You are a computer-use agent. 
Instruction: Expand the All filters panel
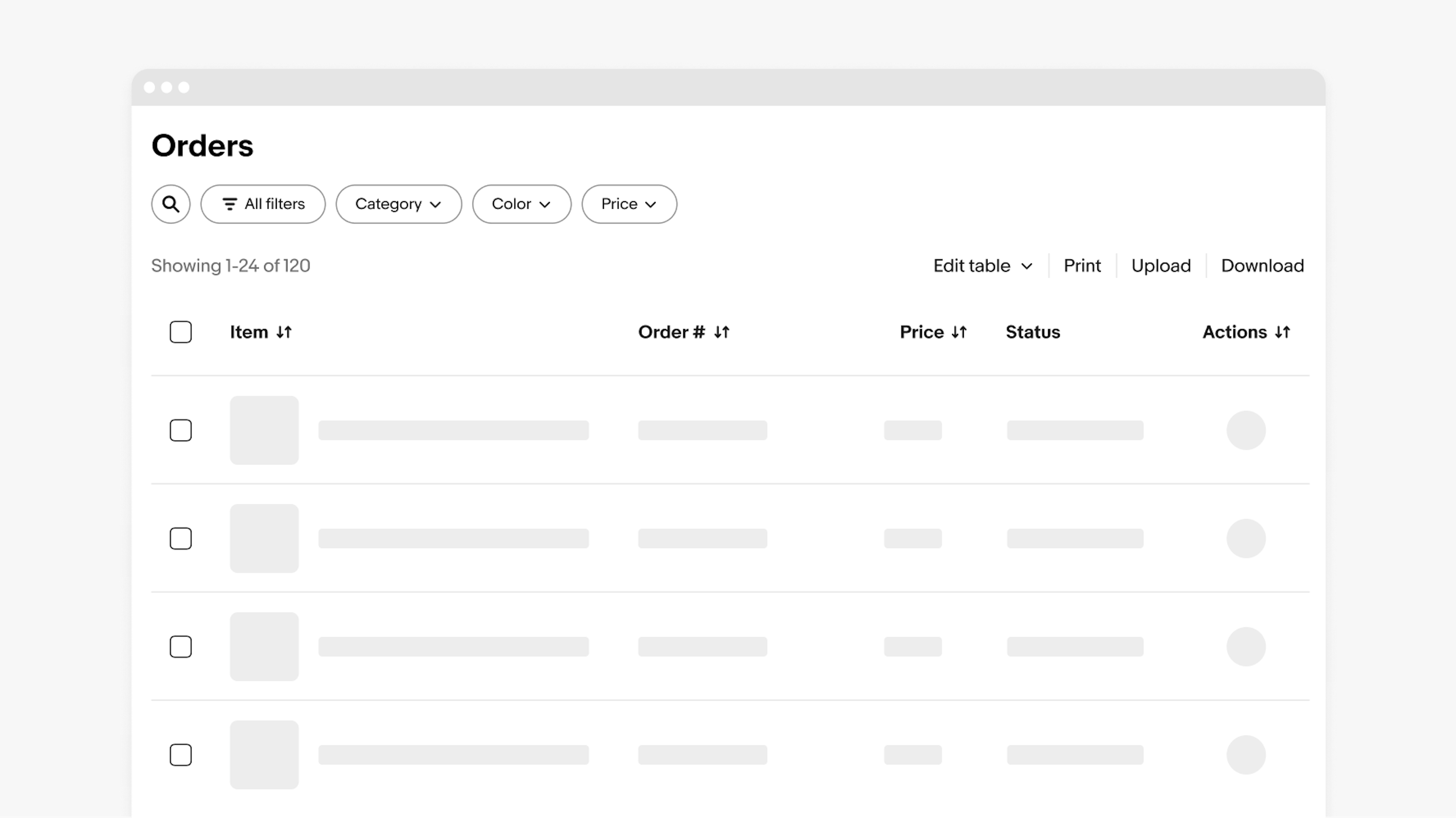pos(264,204)
